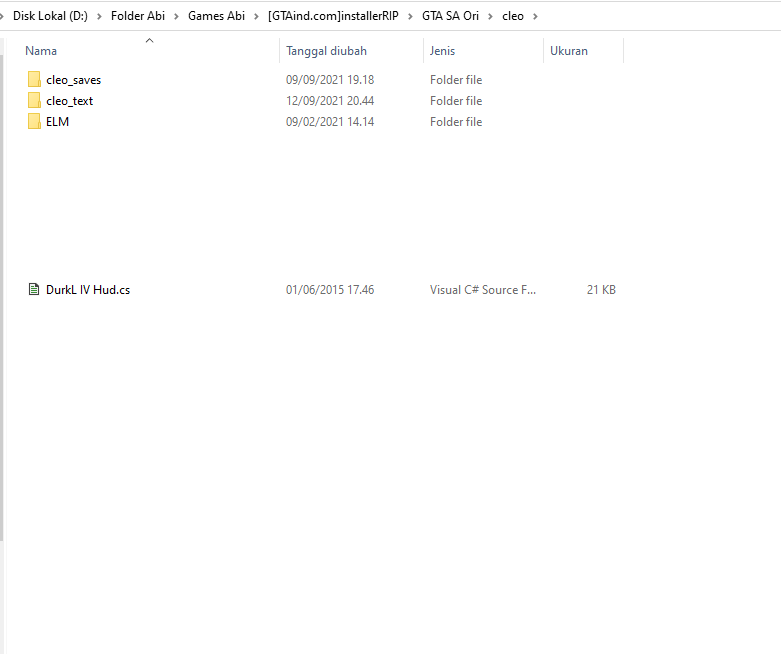
Task: Click the cleo breadcrumb segment
Action: click(513, 16)
